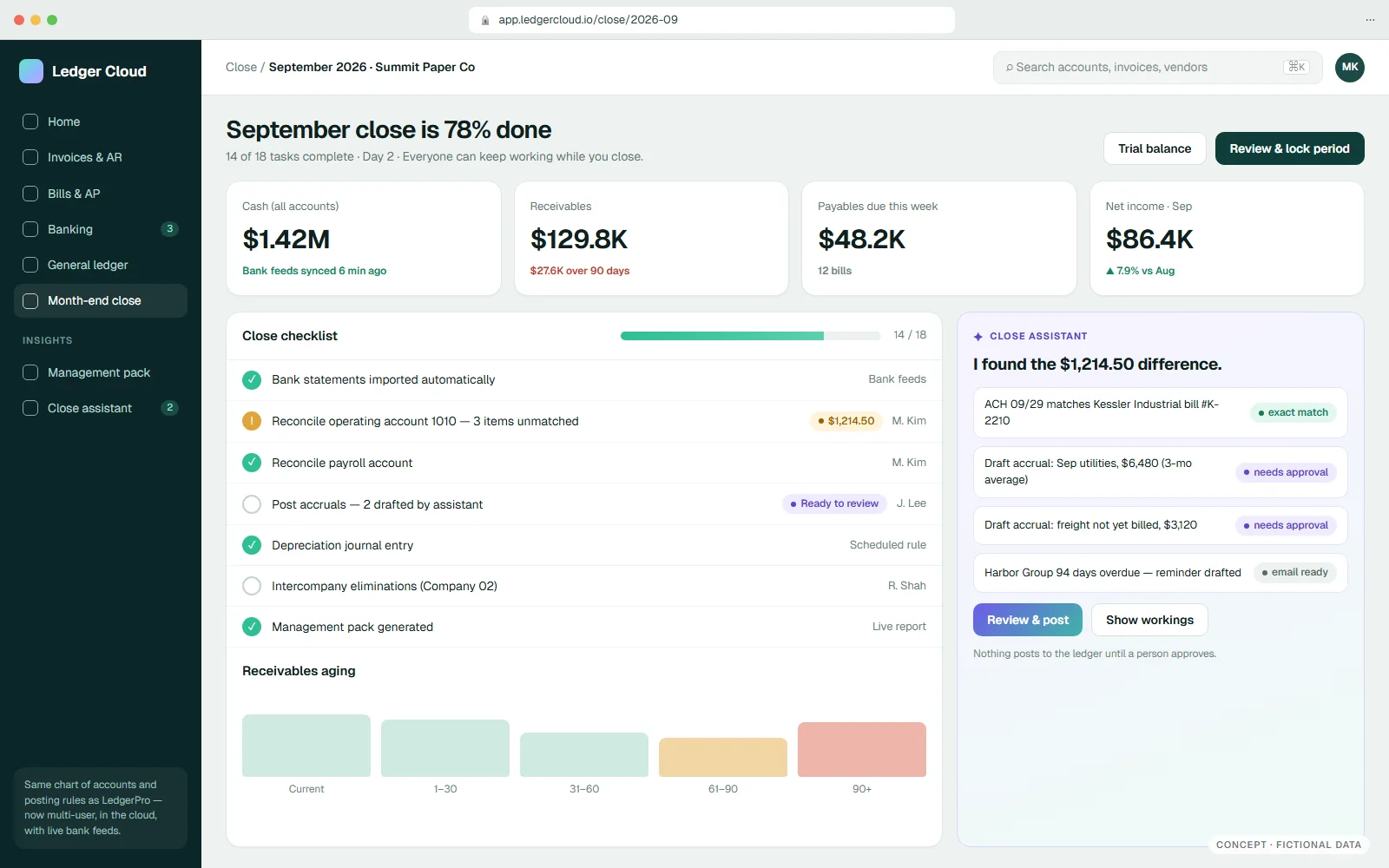Click the search magnifier icon
Image resolution: width=1389 pixels, height=868 pixels.
[1010, 68]
